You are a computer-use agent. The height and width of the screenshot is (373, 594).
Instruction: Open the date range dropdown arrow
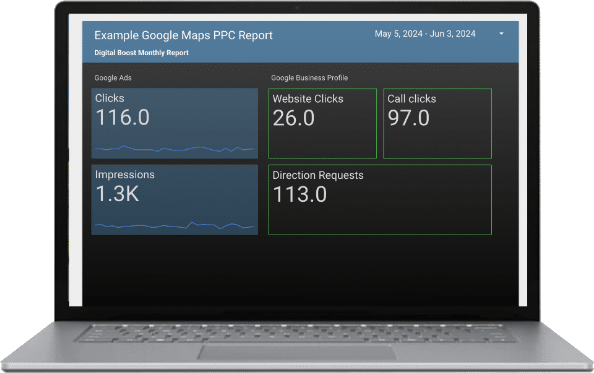point(501,34)
